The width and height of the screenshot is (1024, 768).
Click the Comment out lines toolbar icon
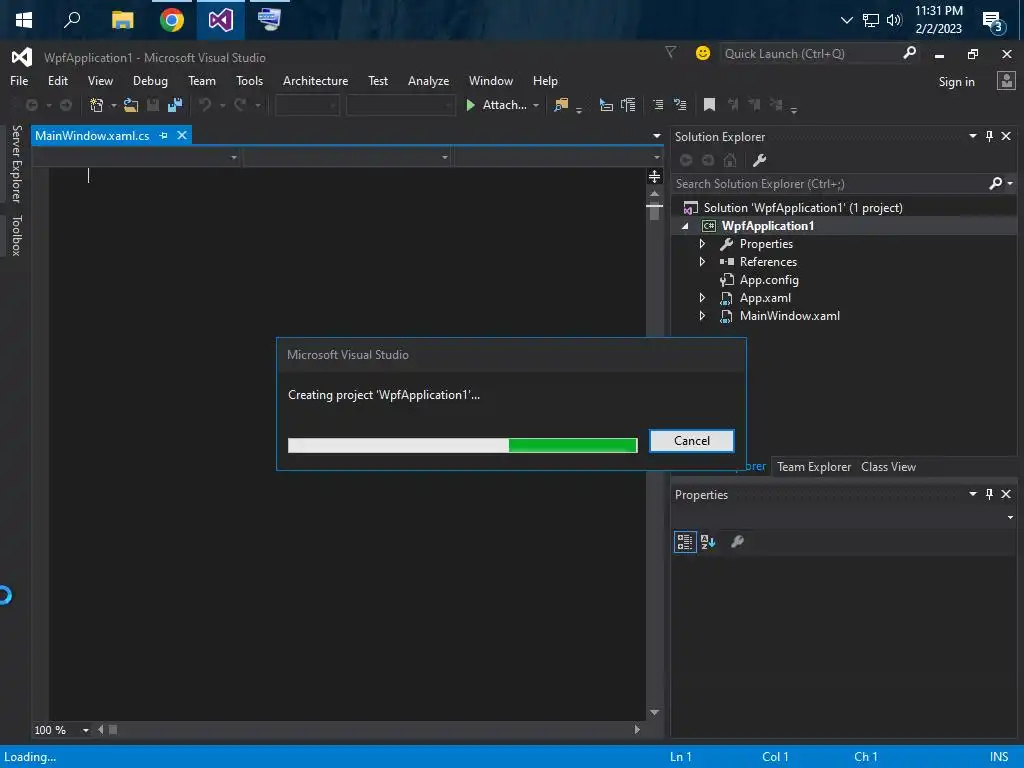pos(658,105)
